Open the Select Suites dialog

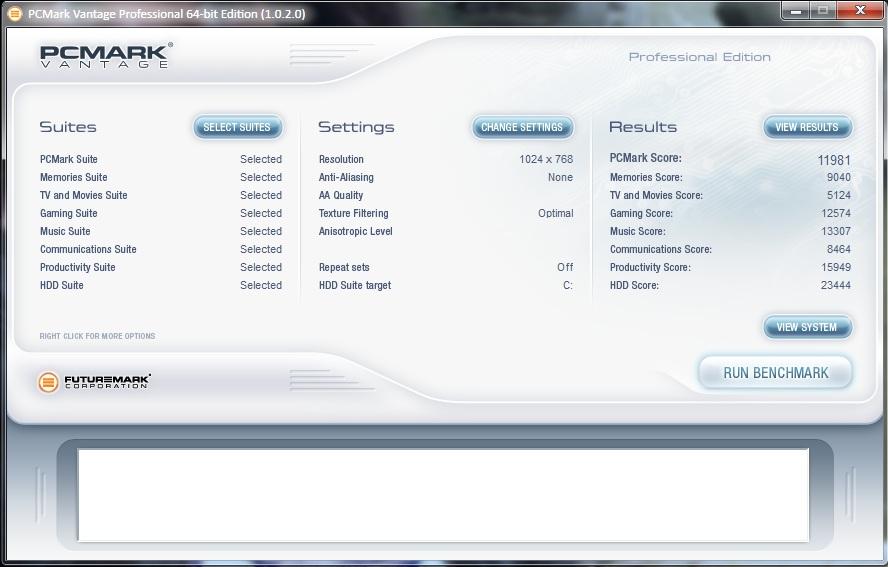pos(237,127)
